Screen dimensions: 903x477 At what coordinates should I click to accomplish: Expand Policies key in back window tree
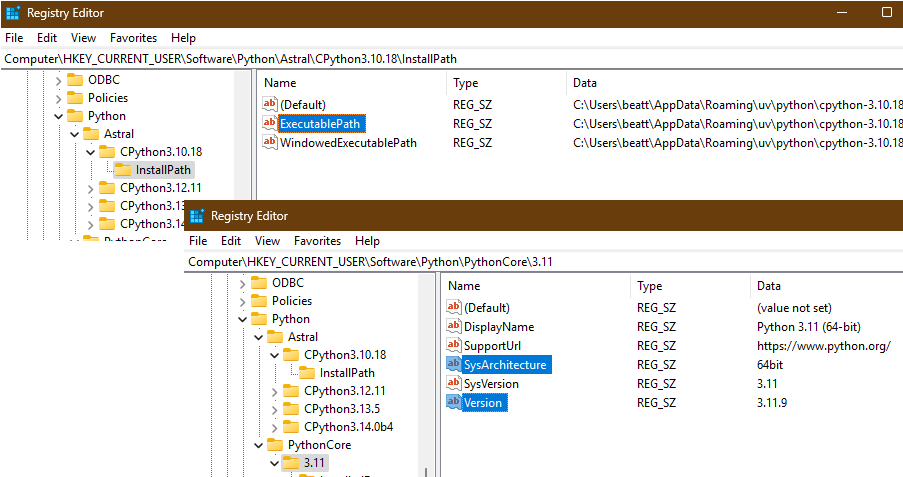(58, 99)
